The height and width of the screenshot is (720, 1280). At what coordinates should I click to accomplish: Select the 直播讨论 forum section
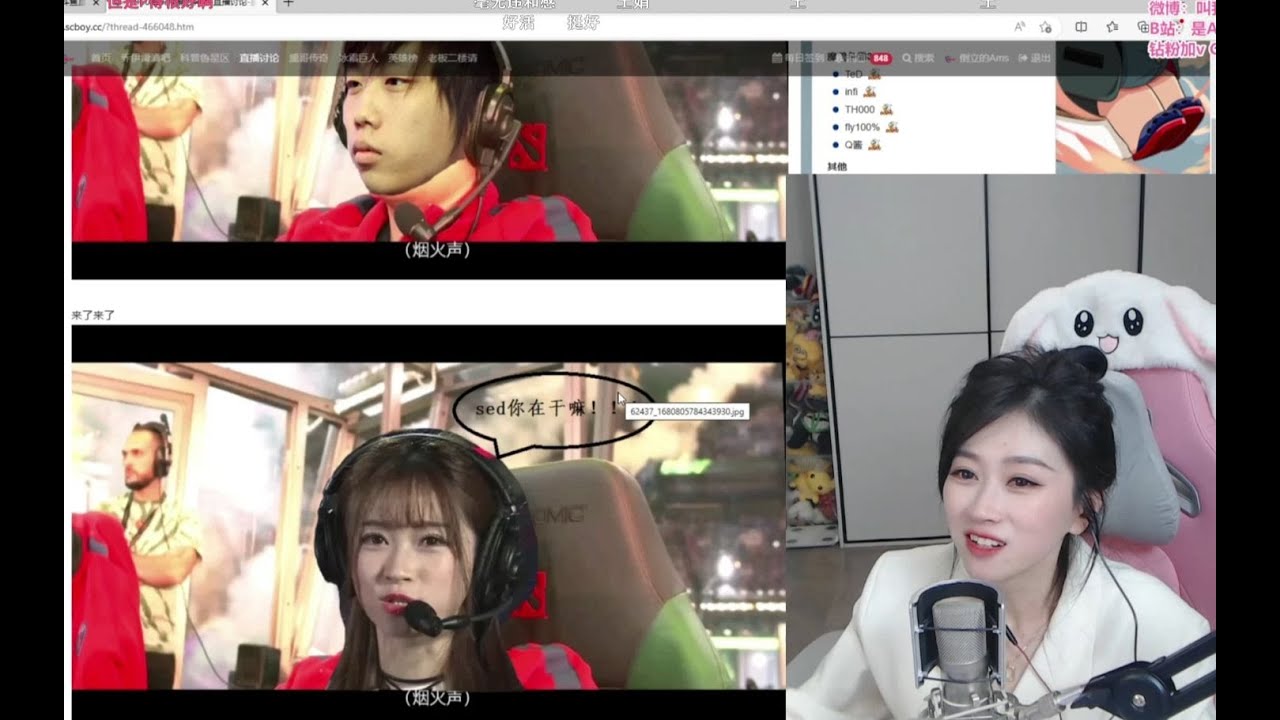(x=259, y=58)
